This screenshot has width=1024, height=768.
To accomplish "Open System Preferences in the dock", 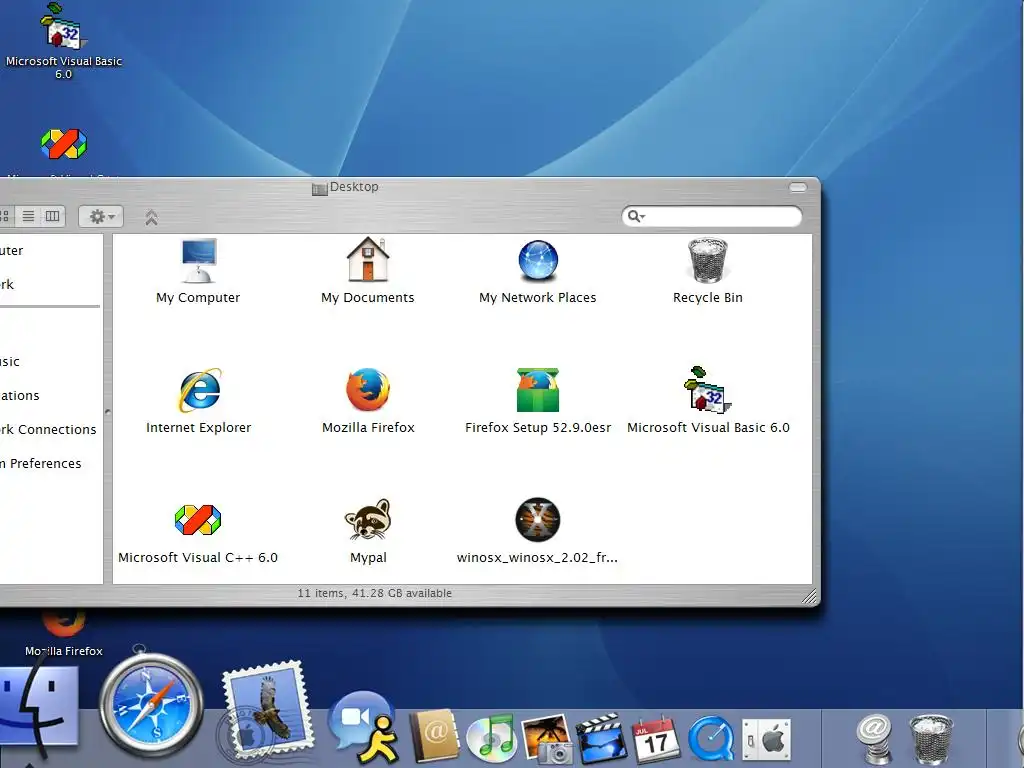I will tap(767, 740).
